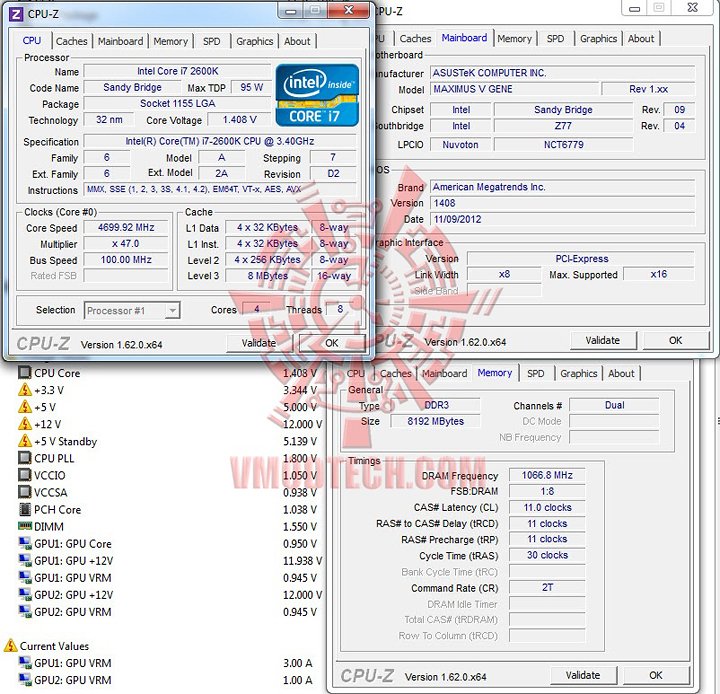Open SPD tab in the Memory window
Image resolution: width=720 pixels, height=694 pixels.
pyautogui.click(x=535, y=373)
